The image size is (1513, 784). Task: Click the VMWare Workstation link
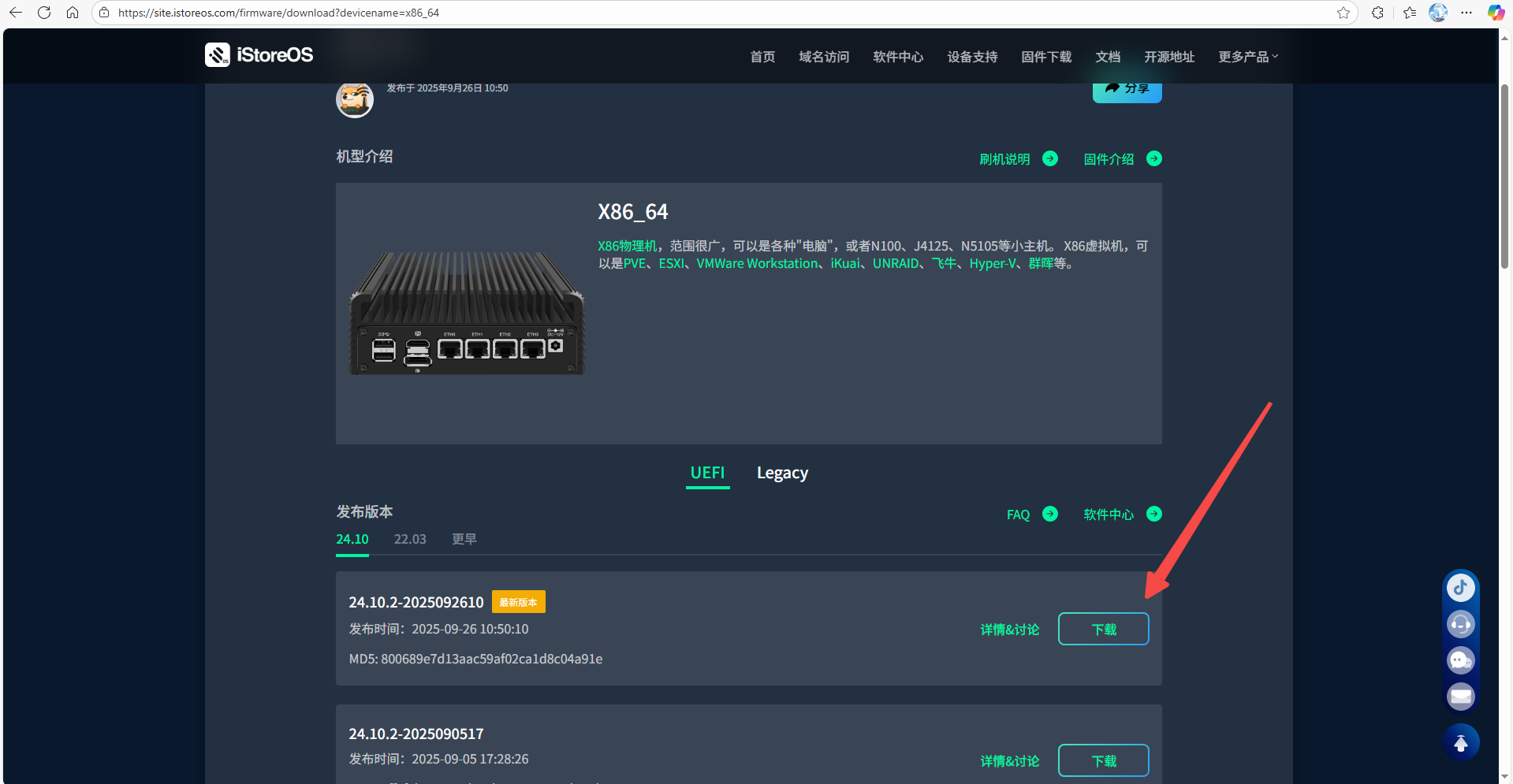[758, 263]
